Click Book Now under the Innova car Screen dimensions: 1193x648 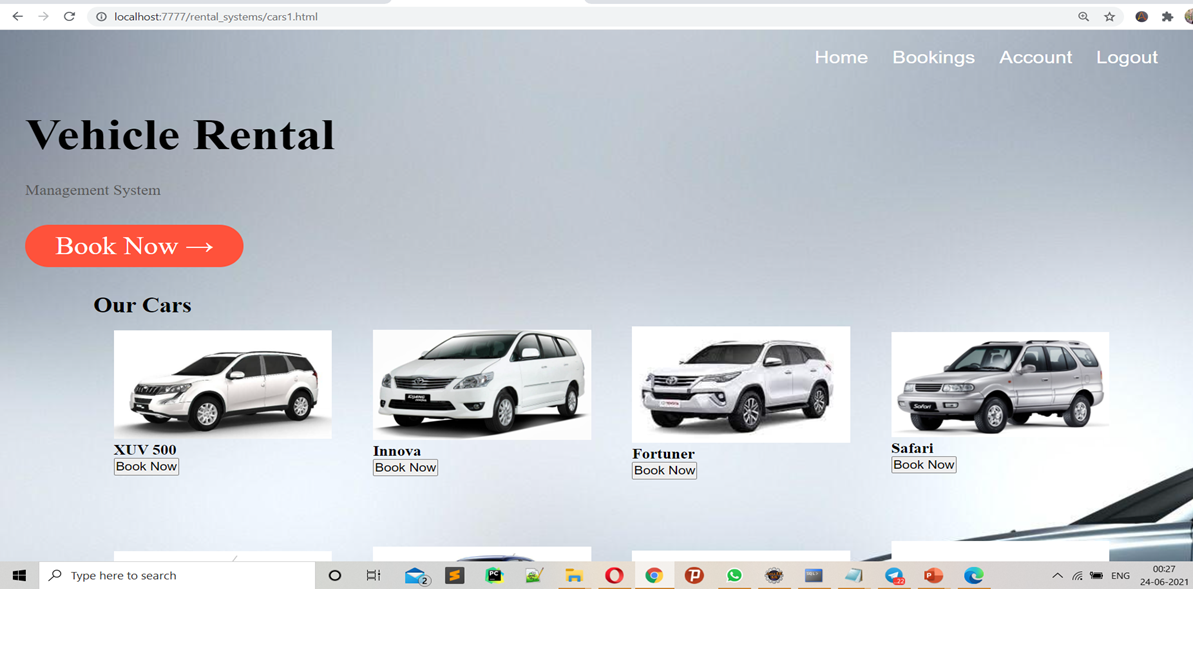point(405,467)
